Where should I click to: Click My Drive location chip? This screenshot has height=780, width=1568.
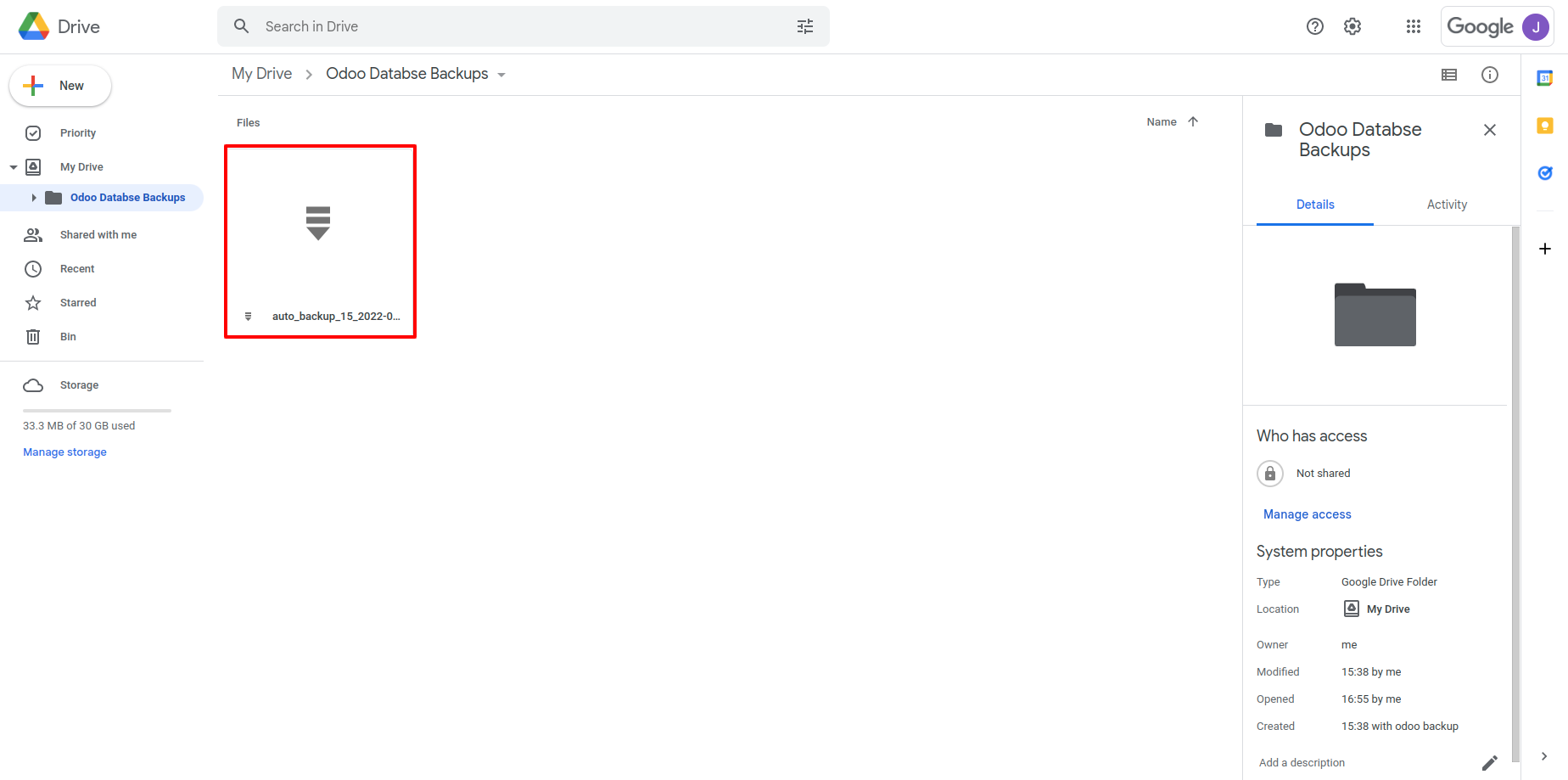point(1377,609)
